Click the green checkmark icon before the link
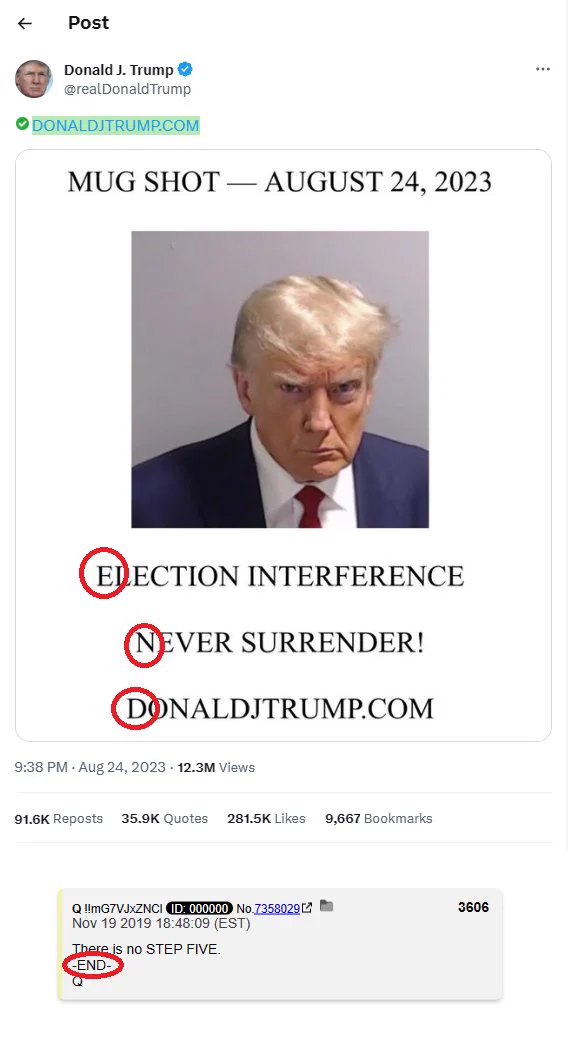Image resolution: width=571 pixels, height=1058 pixels. (22, 123)
